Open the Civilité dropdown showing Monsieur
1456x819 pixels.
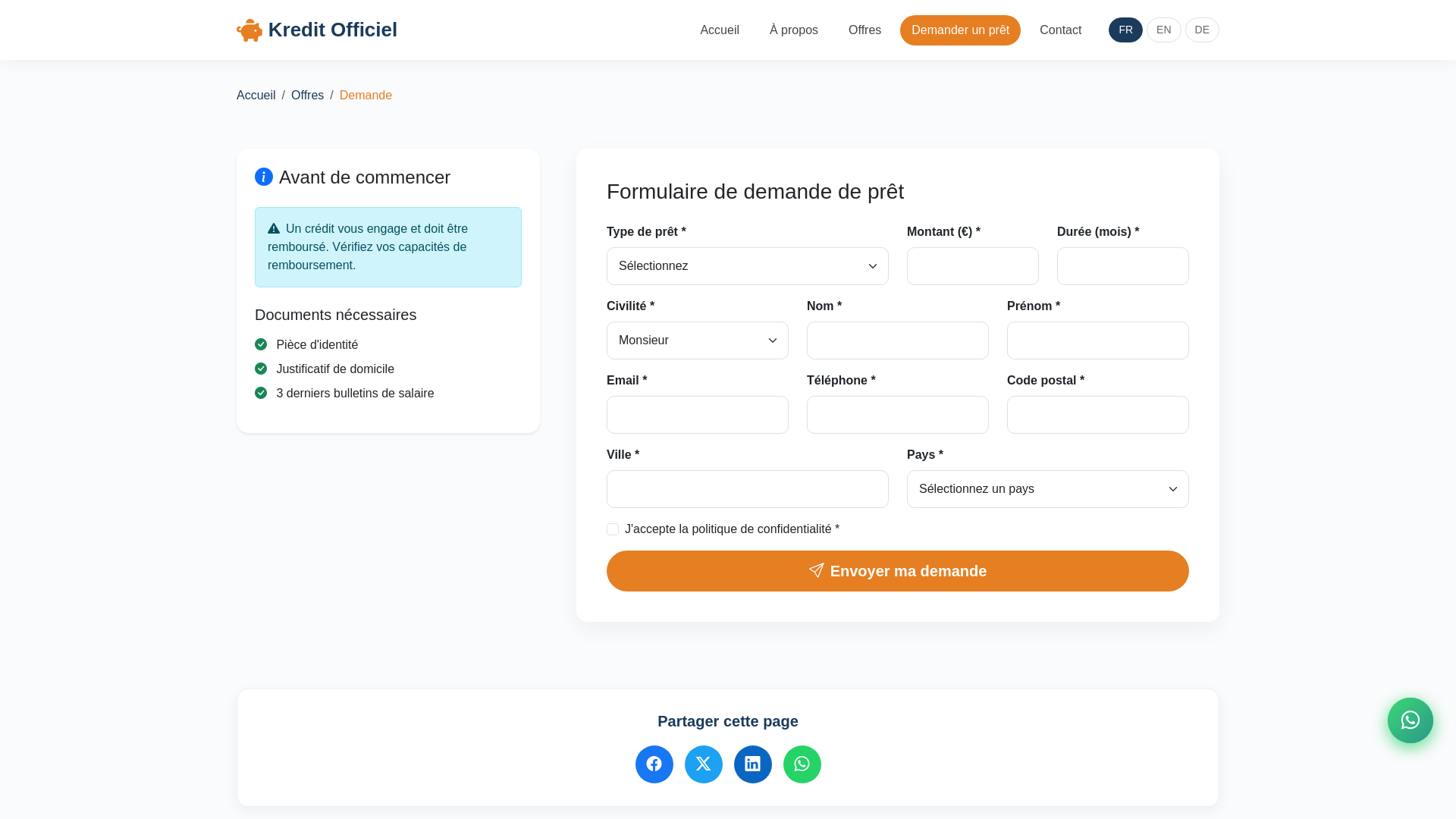click(698, 340)
